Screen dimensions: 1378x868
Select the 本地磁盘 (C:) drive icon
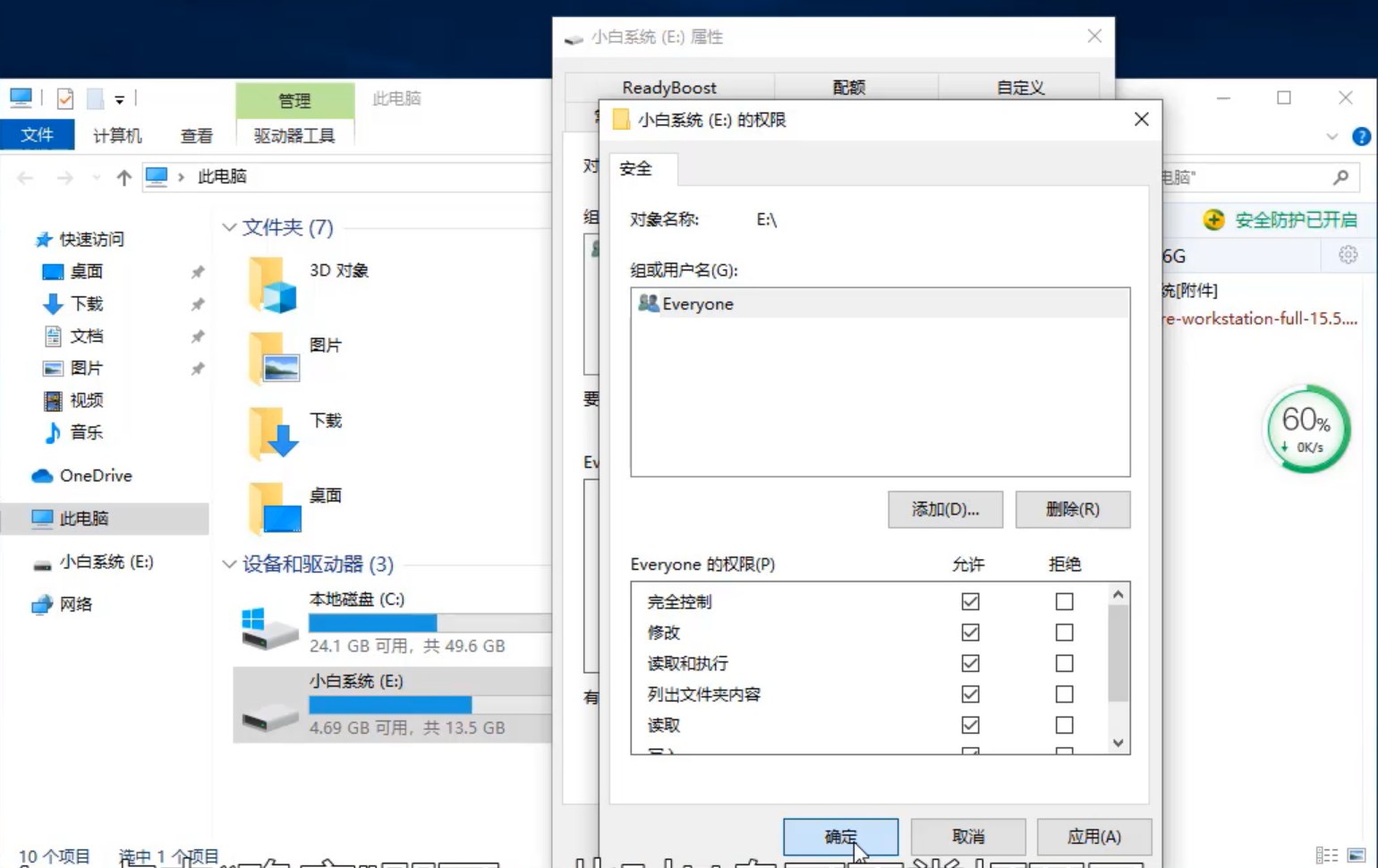pyautogui.click(x=268, y=625)
